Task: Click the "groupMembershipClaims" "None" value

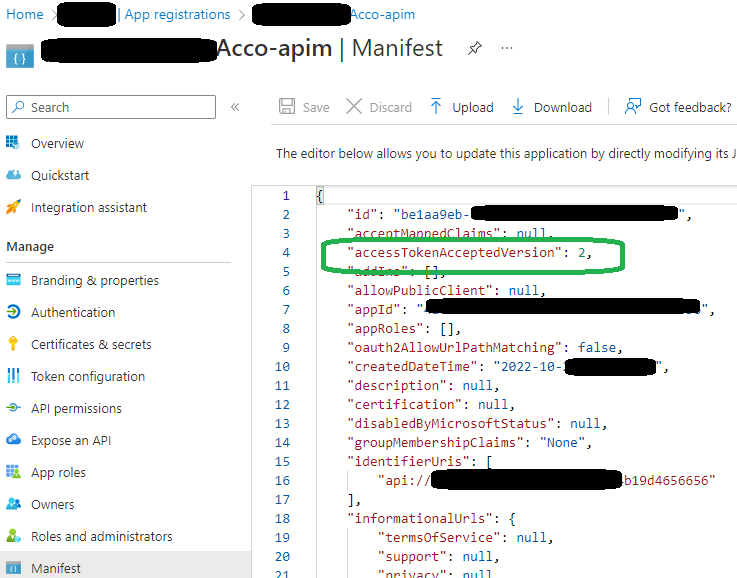Action: tap(562, 442)
